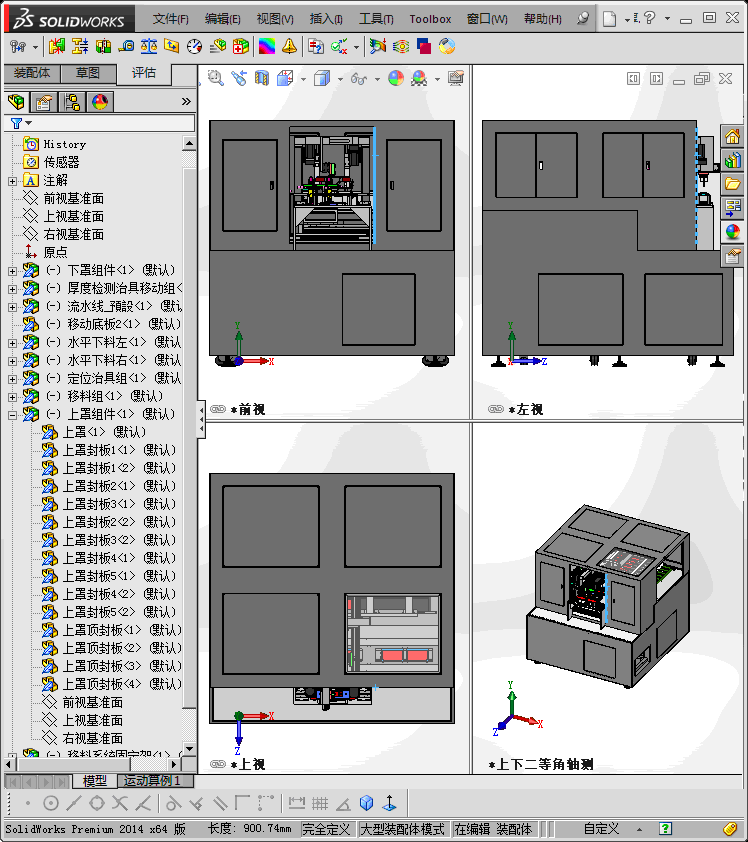Click the status bar help icon
The height and width of the screenshot is (842, 748).
pos(665,829)
